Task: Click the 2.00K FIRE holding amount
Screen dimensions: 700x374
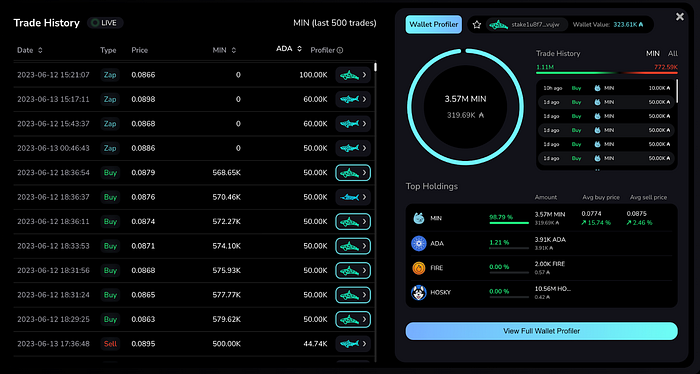Action: (x=550, y=264)
